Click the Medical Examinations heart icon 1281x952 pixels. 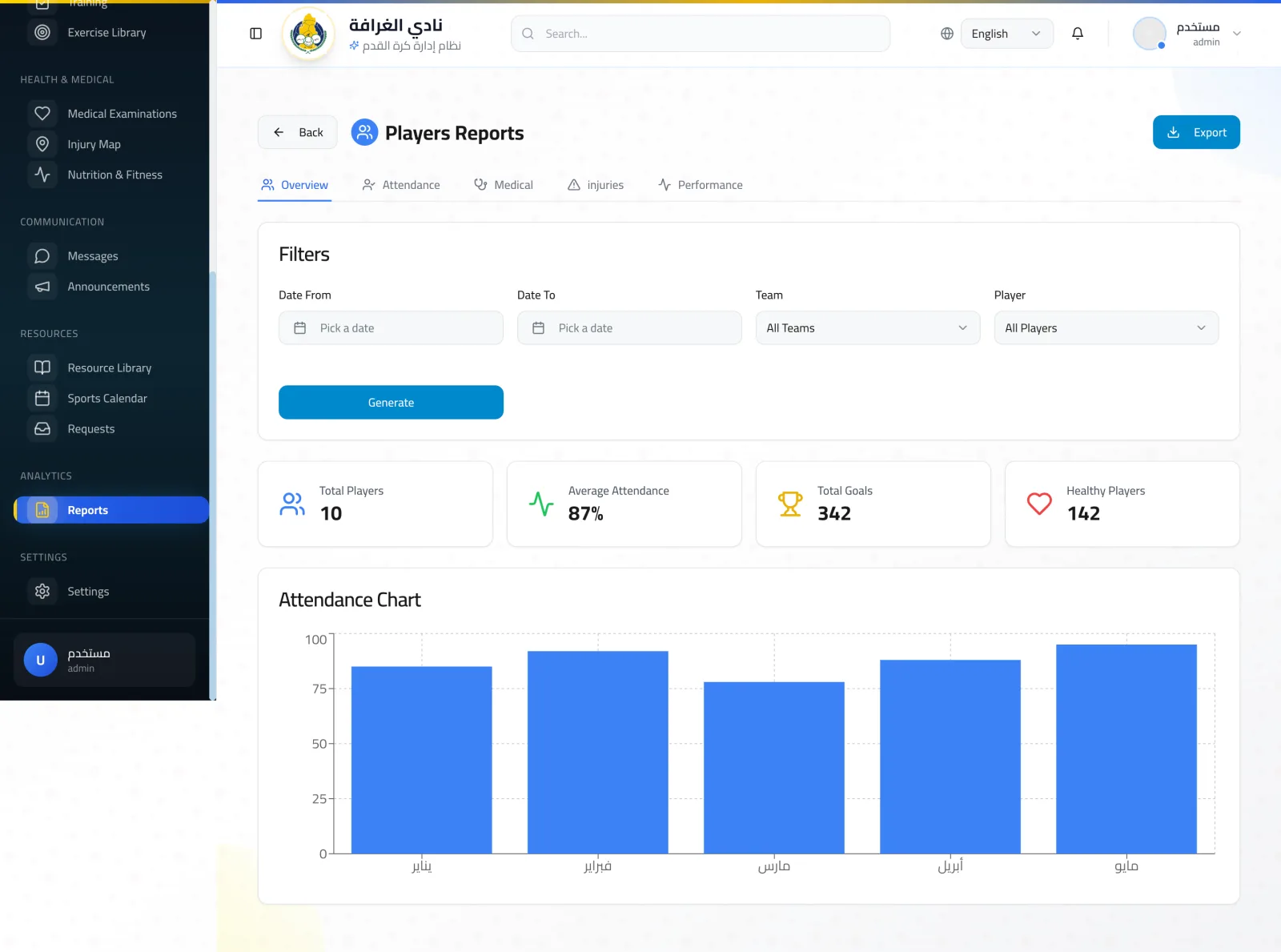[x=42, y=114]
